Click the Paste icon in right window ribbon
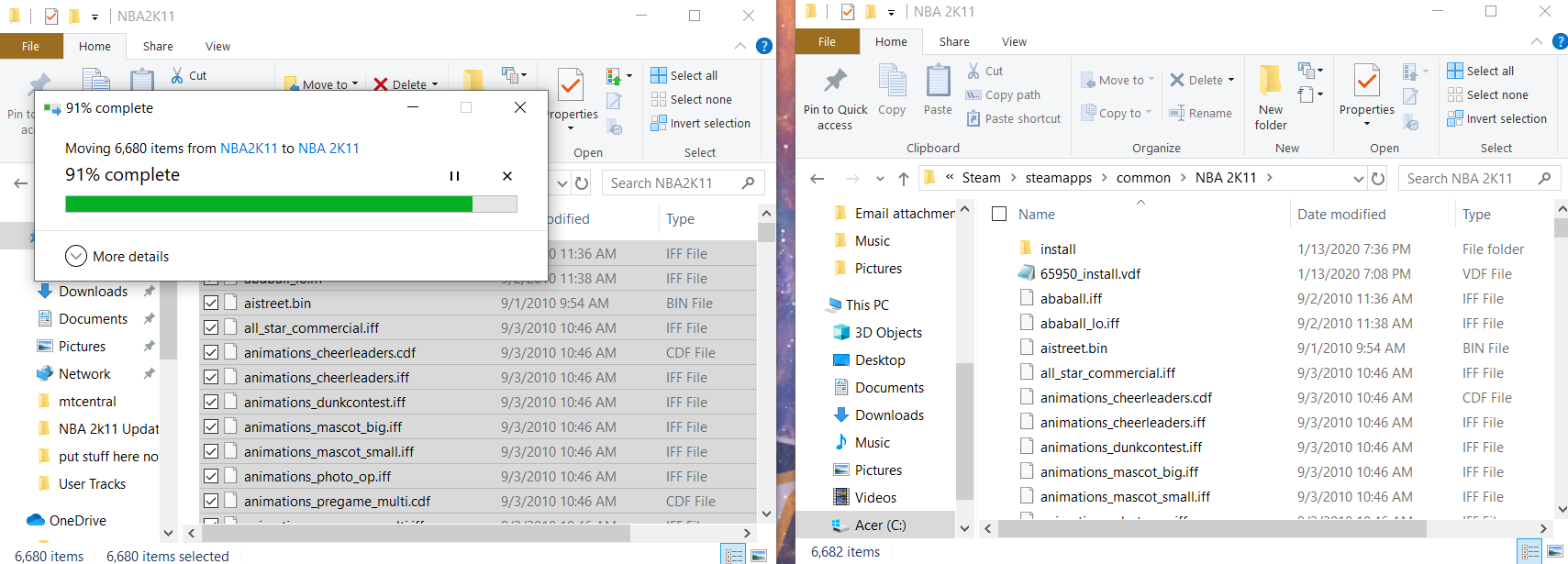The height and width of the screenshot is (564, 1568). tap(938, 90)
